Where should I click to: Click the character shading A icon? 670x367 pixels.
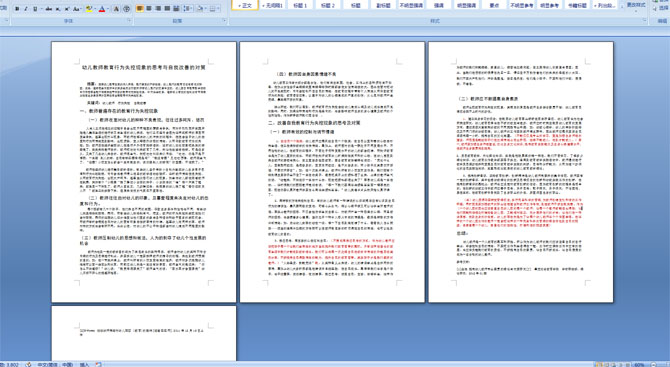point(116,9)
